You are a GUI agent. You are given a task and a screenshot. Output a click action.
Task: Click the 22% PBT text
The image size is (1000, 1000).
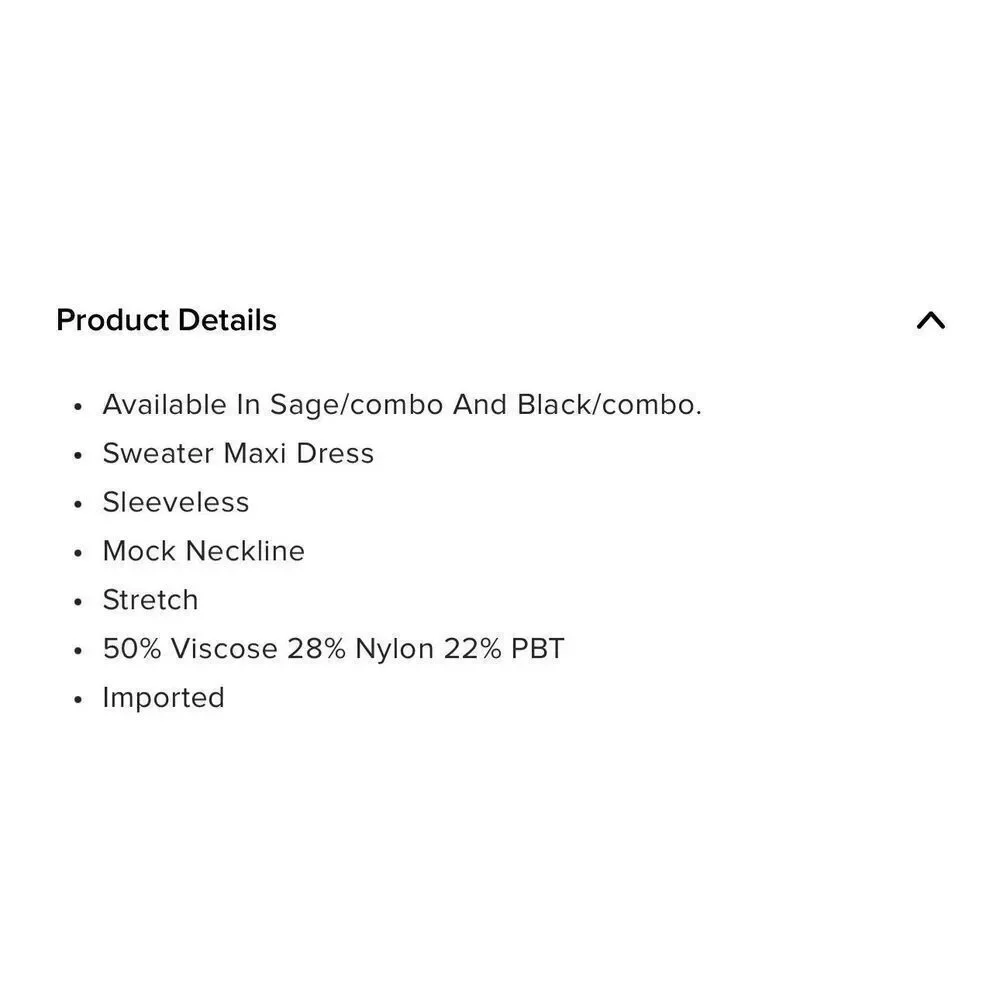pyautogui.click(x=504, y=649)
